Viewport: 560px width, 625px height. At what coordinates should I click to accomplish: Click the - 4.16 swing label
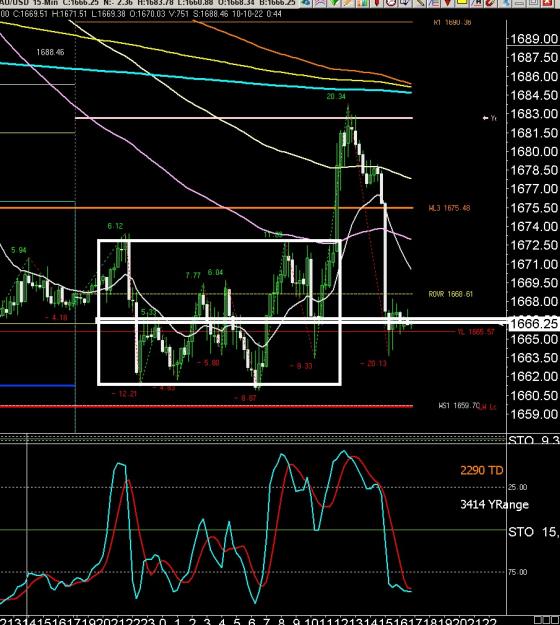(x=56, y=318)
